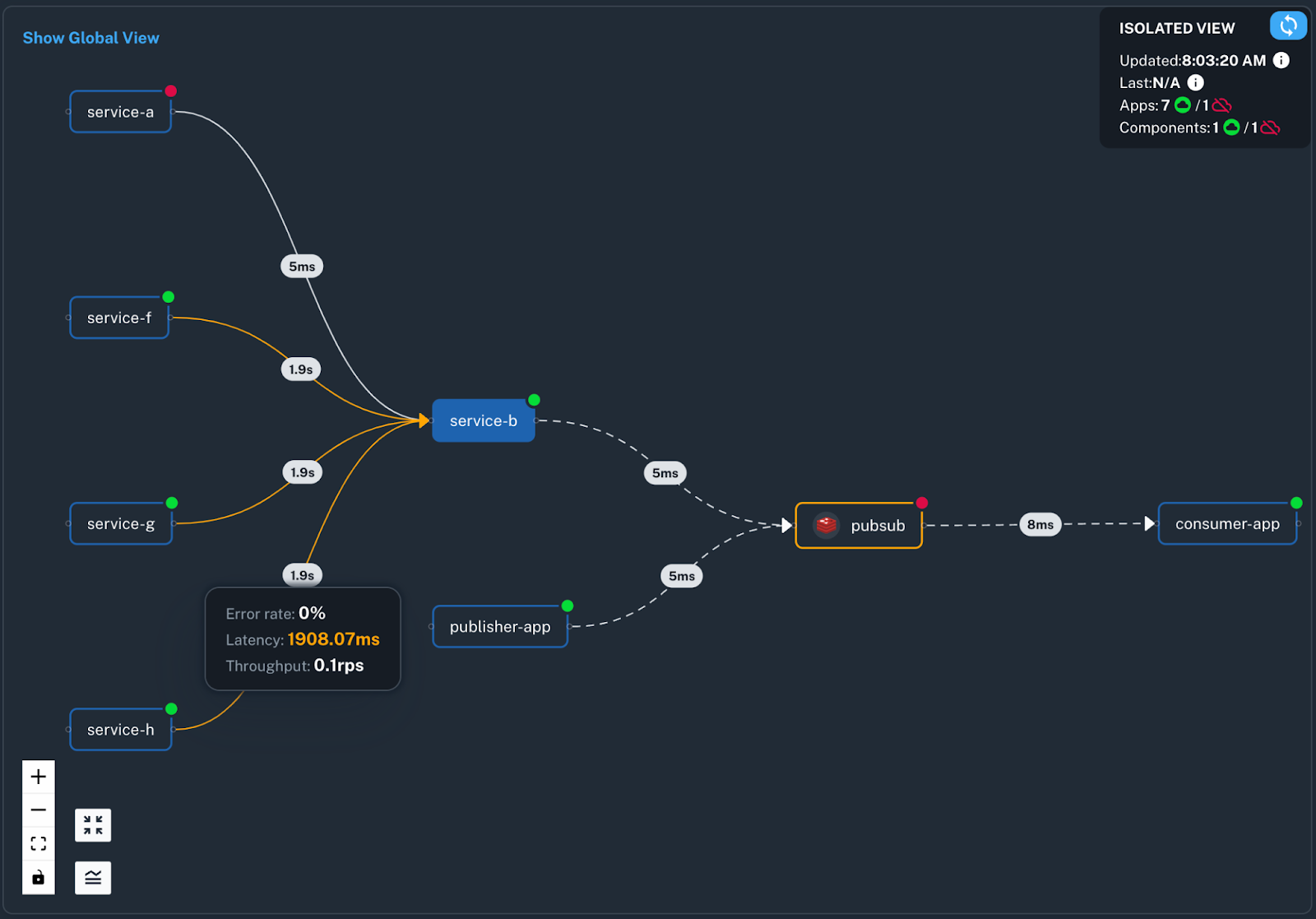Click the info icon next to Updated time
The width and height of the screenshot is (1316, 919).
point(1281,60)
